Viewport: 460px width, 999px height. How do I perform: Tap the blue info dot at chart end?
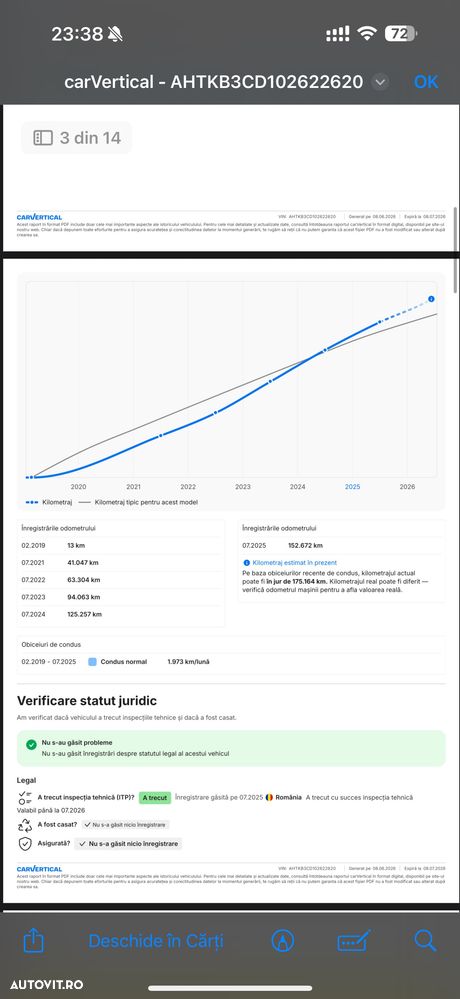[x=431, y=299]
